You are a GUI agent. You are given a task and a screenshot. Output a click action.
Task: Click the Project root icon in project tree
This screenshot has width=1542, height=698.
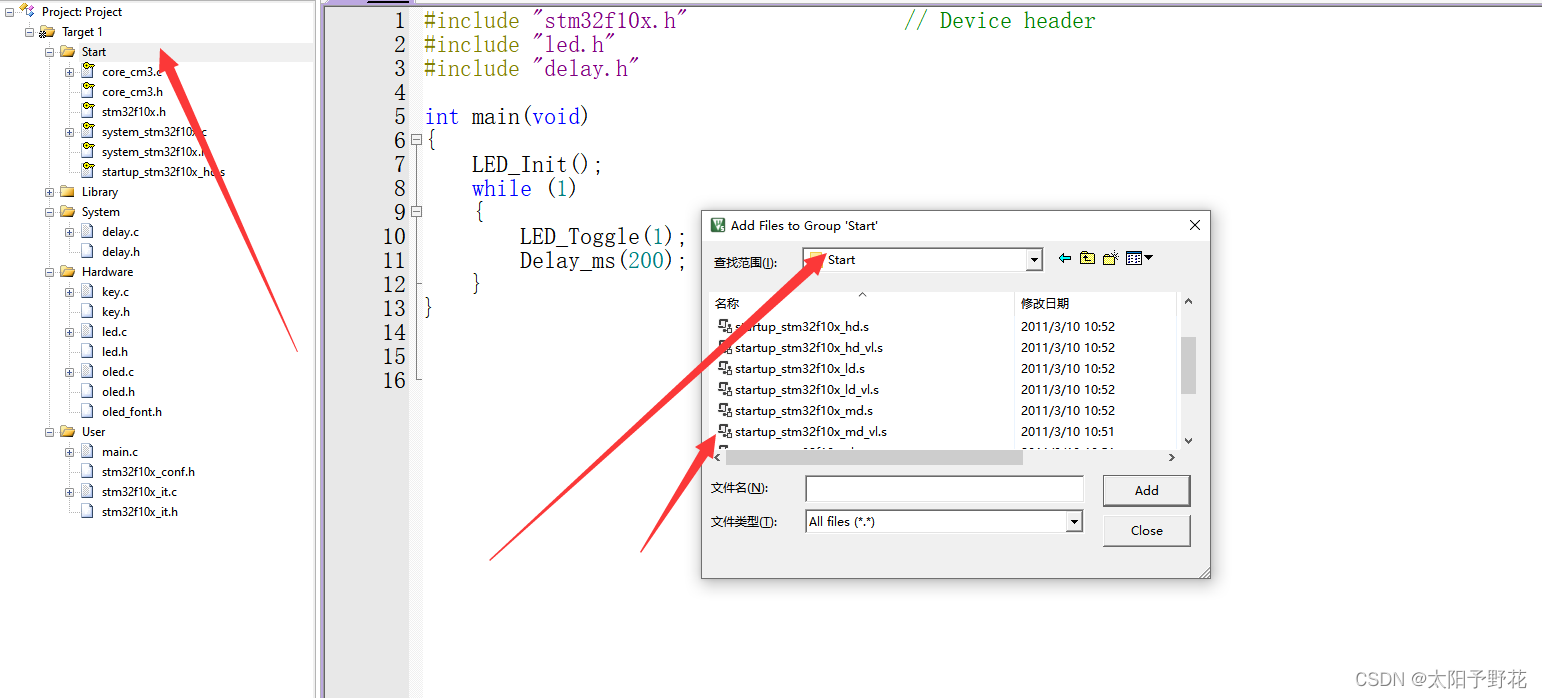(x=27, y=11)
